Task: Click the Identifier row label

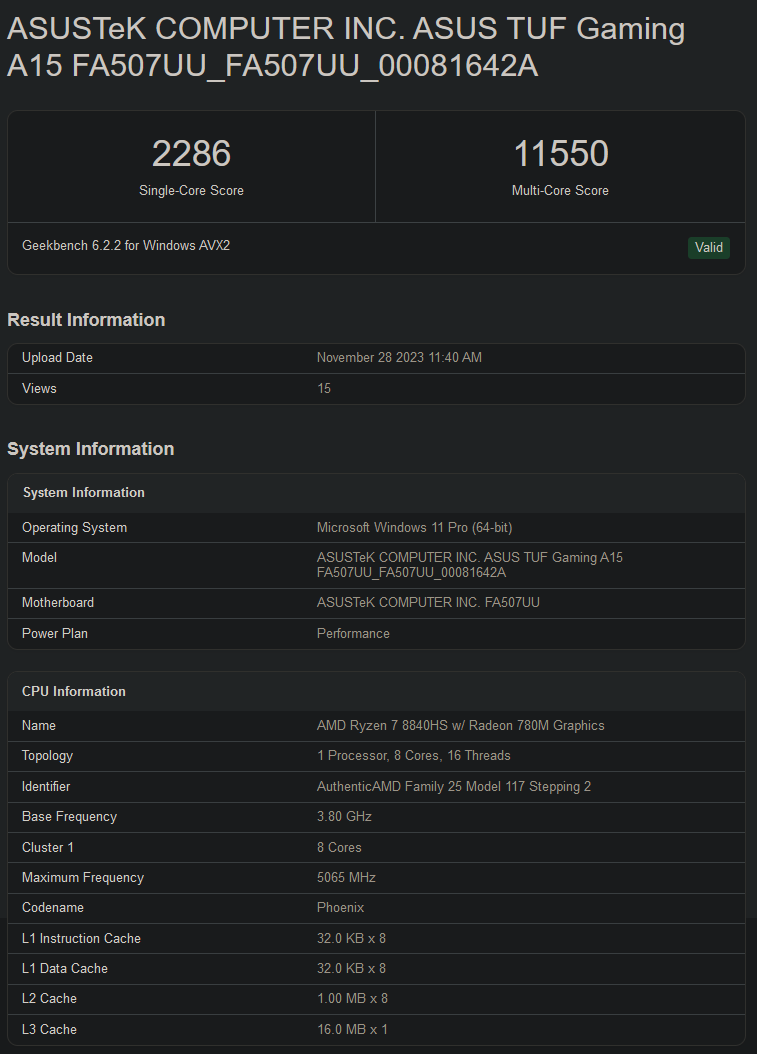Action: 46,786
